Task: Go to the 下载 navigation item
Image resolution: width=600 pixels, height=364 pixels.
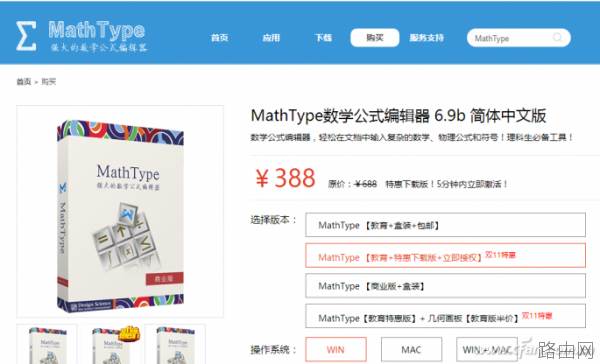Action: point(323,38)
